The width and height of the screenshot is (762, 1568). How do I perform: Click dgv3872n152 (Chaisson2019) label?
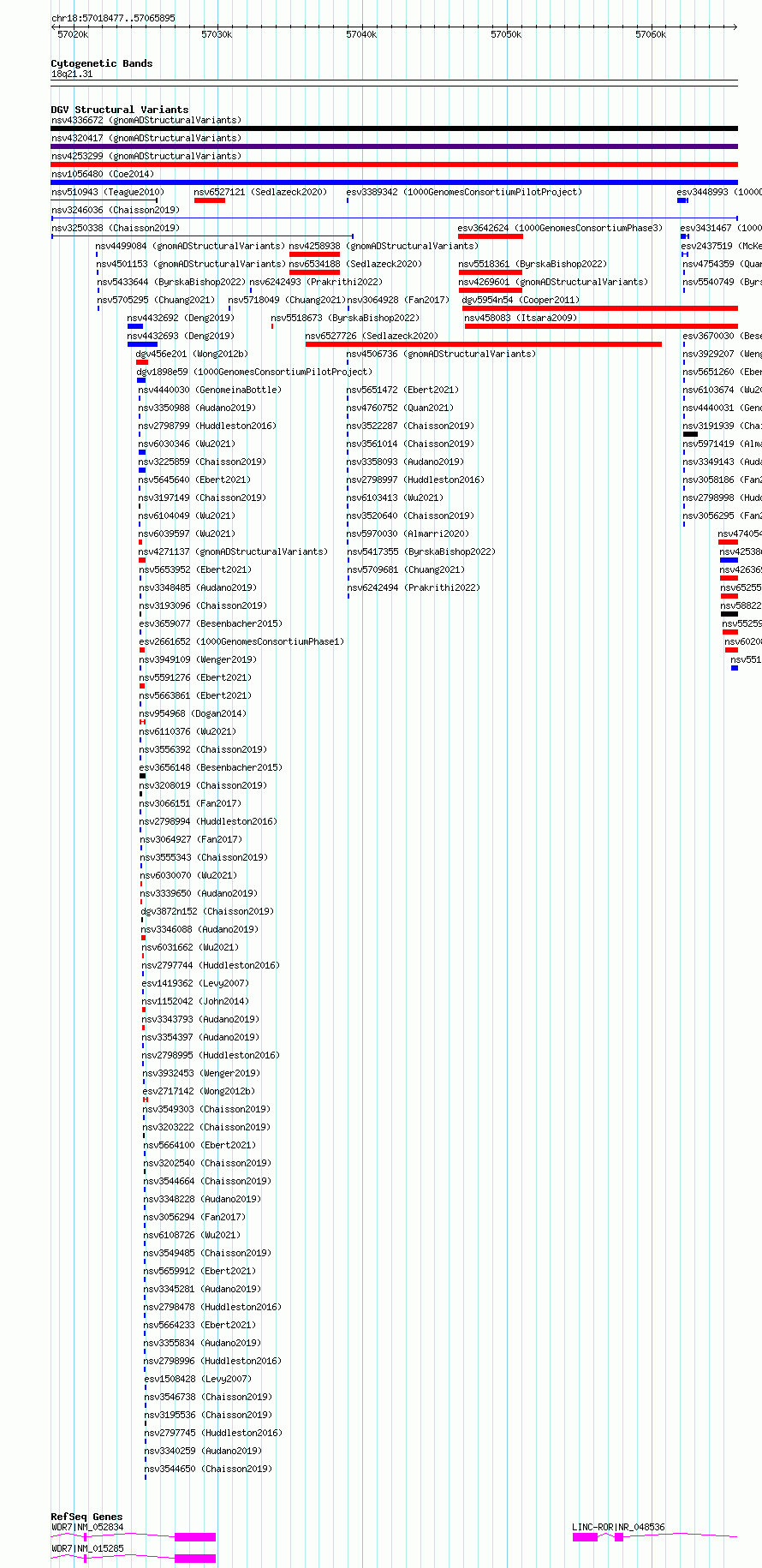coord(207,911)
